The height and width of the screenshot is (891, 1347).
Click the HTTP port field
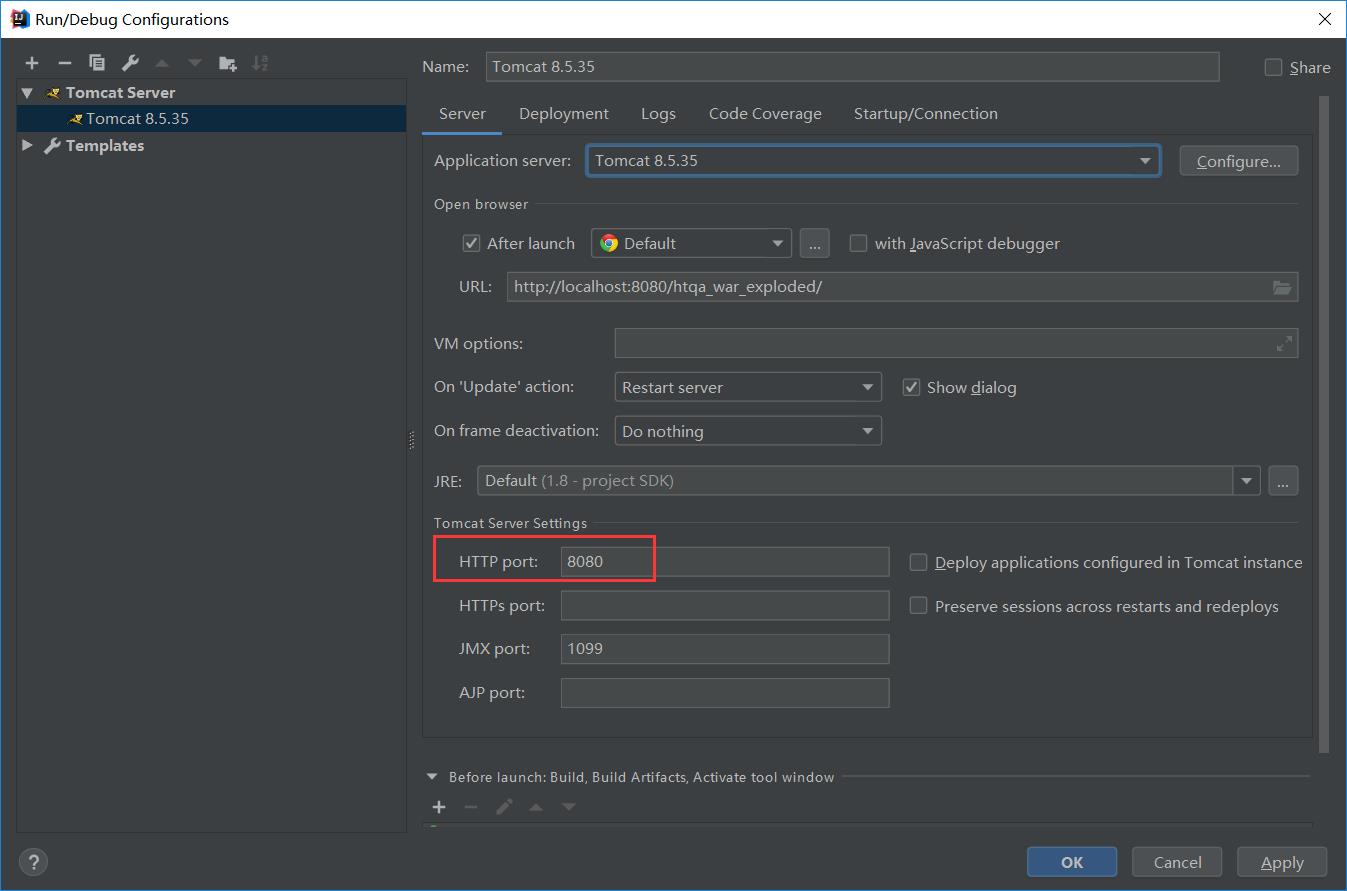pyautogui.click(x=725, y=561)
